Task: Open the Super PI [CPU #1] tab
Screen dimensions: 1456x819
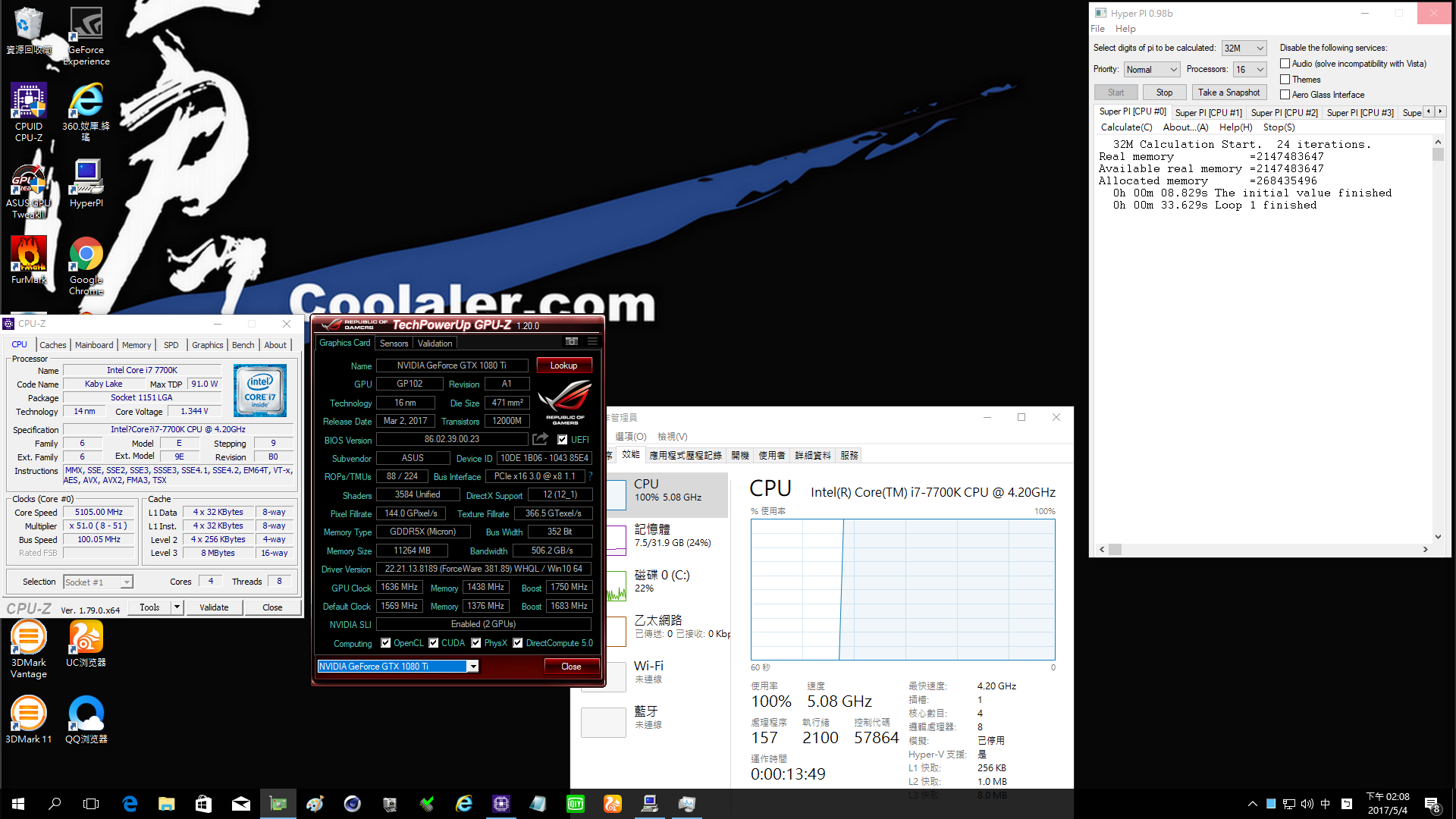Action: click(x=1209, y=112)
